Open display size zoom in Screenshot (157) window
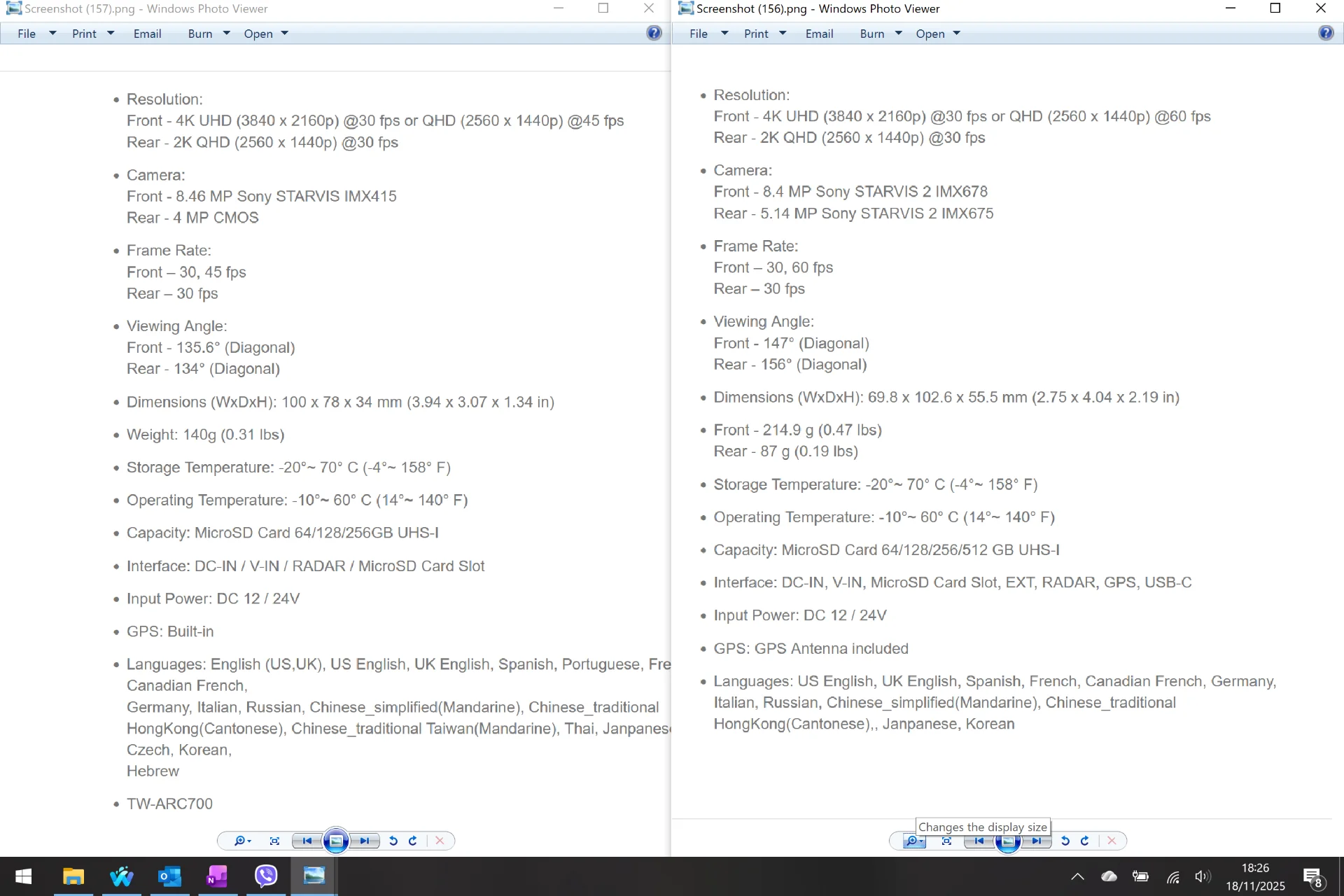1344x896 pixels. point(242,841)
